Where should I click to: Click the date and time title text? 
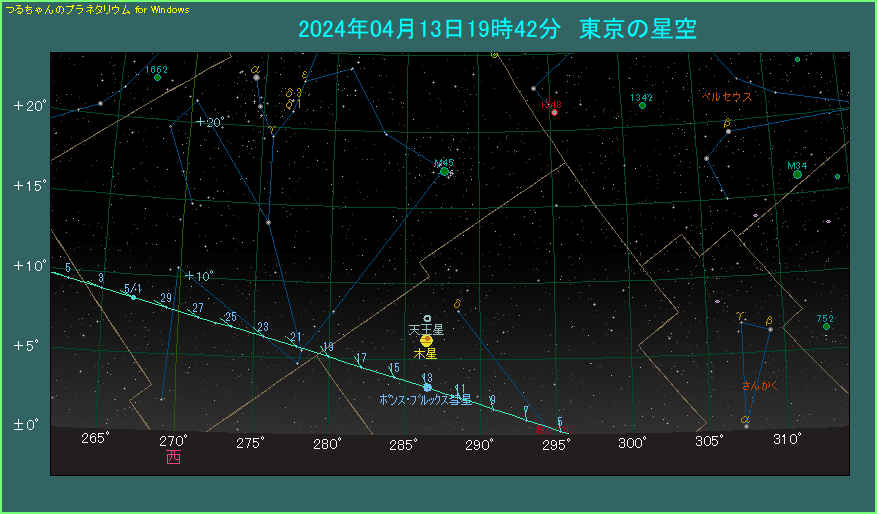click(x=497, y=29)
